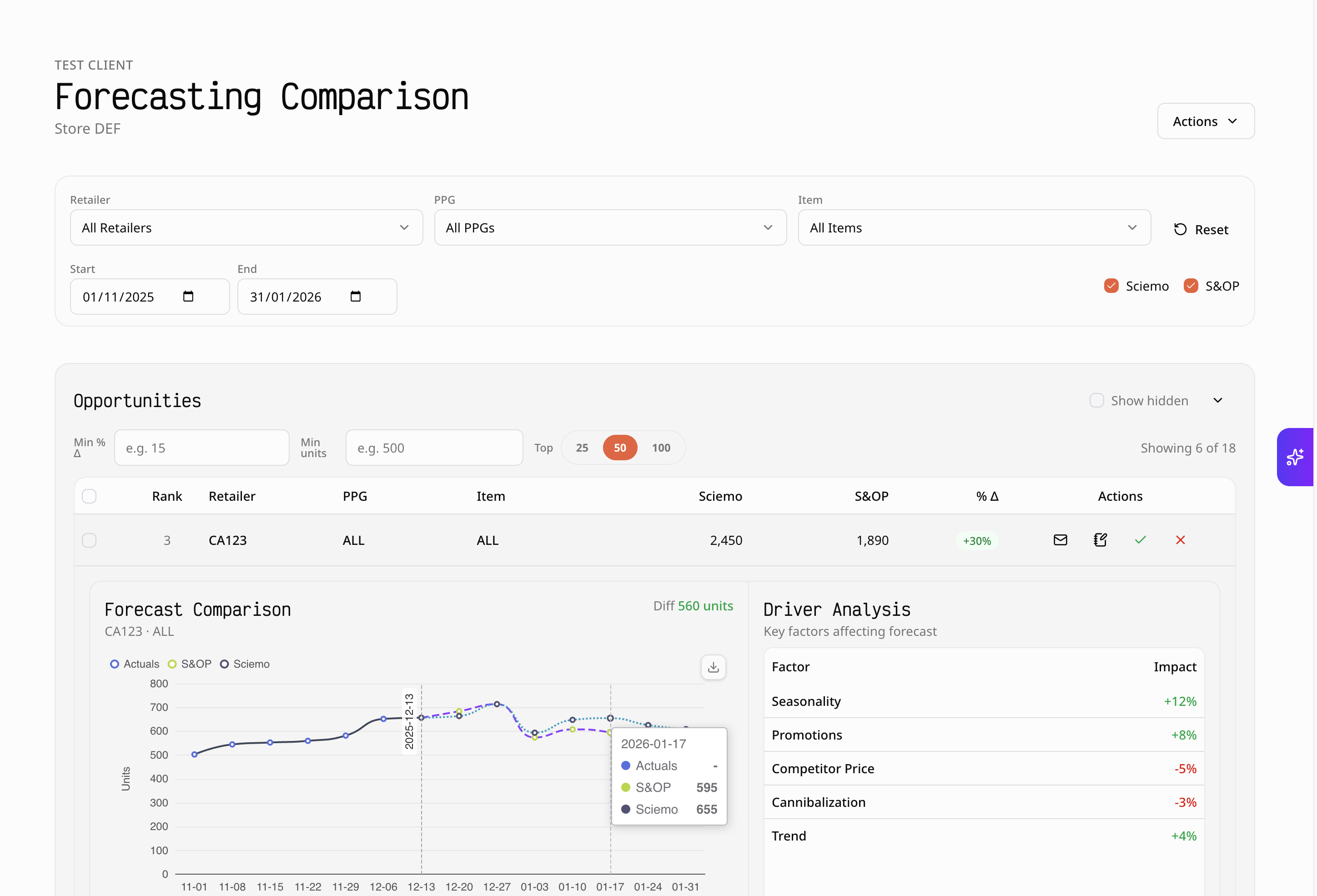The height and width of the screenshot is (896, 1317).
Task: Enable the Show hidden checkbox
Action: click(x=1096, y=401)
